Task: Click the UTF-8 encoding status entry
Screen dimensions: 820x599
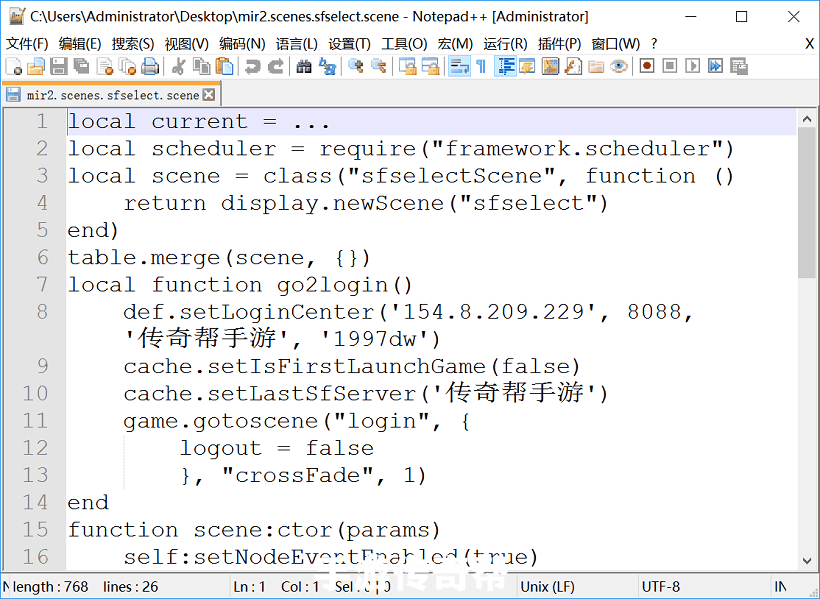Action: (661, 586)
